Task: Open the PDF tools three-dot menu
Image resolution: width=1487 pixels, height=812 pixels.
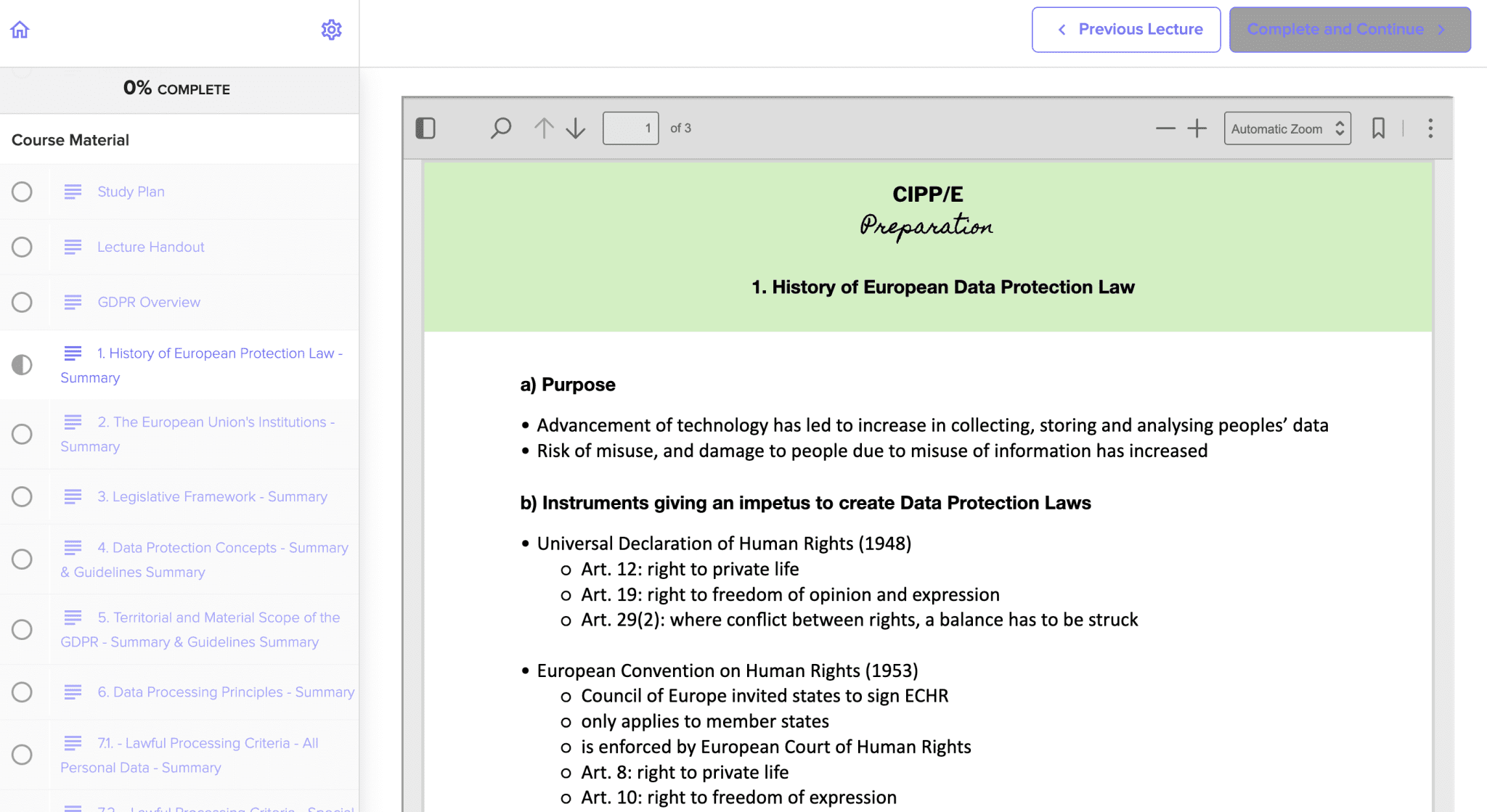Action: (1430, 128)
